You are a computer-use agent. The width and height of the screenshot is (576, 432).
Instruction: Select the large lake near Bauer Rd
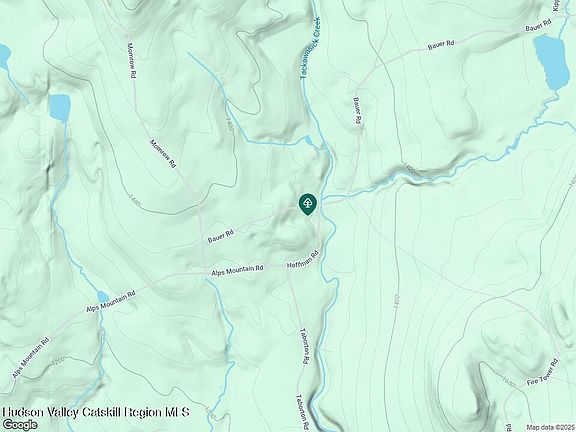pos(551,62)
